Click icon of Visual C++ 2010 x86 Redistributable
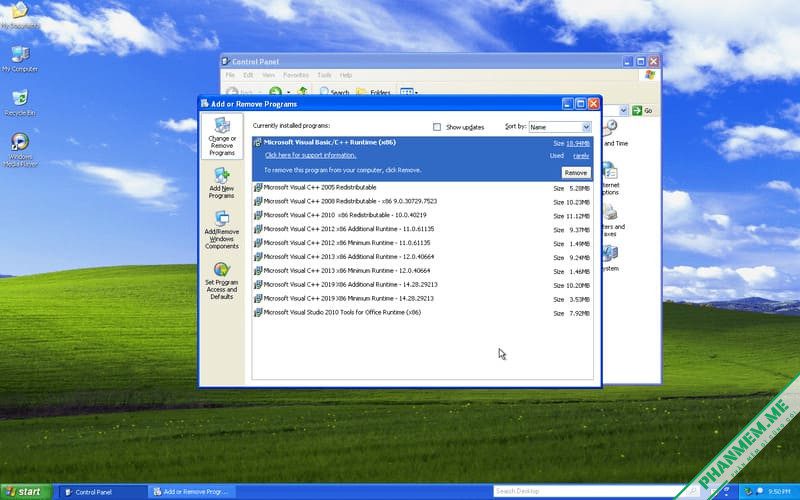This screenshot has width=800, height=500. [x=258, y=215]
